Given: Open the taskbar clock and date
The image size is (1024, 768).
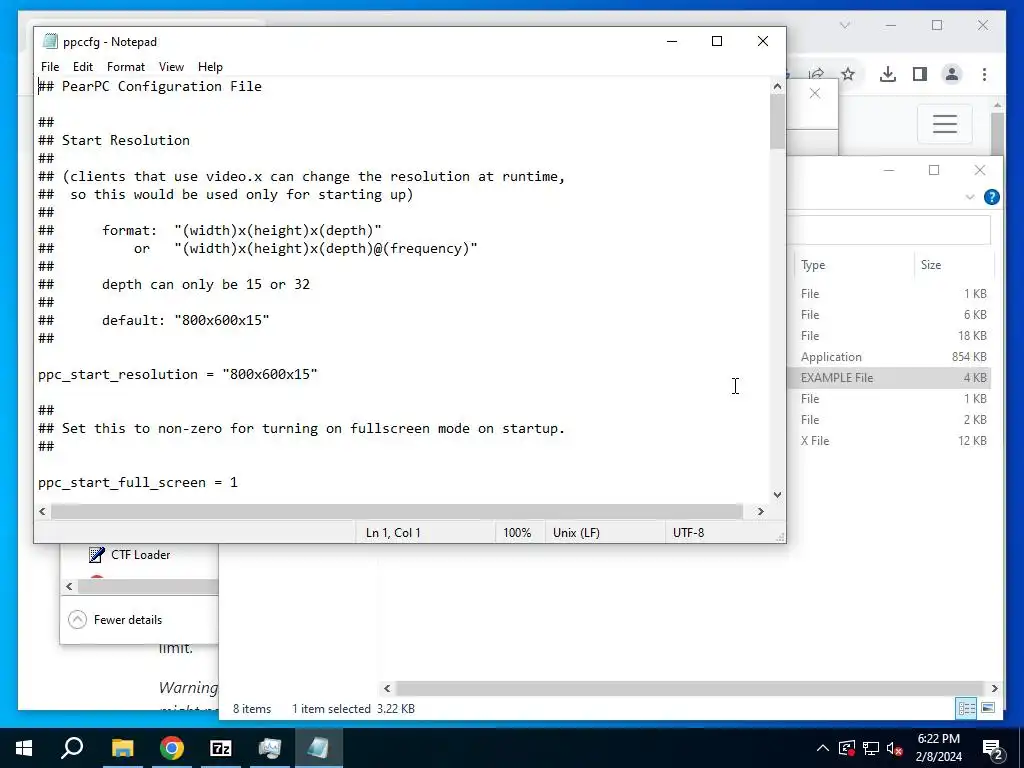Looking at the screenshot, I should [x=939, y=748].
